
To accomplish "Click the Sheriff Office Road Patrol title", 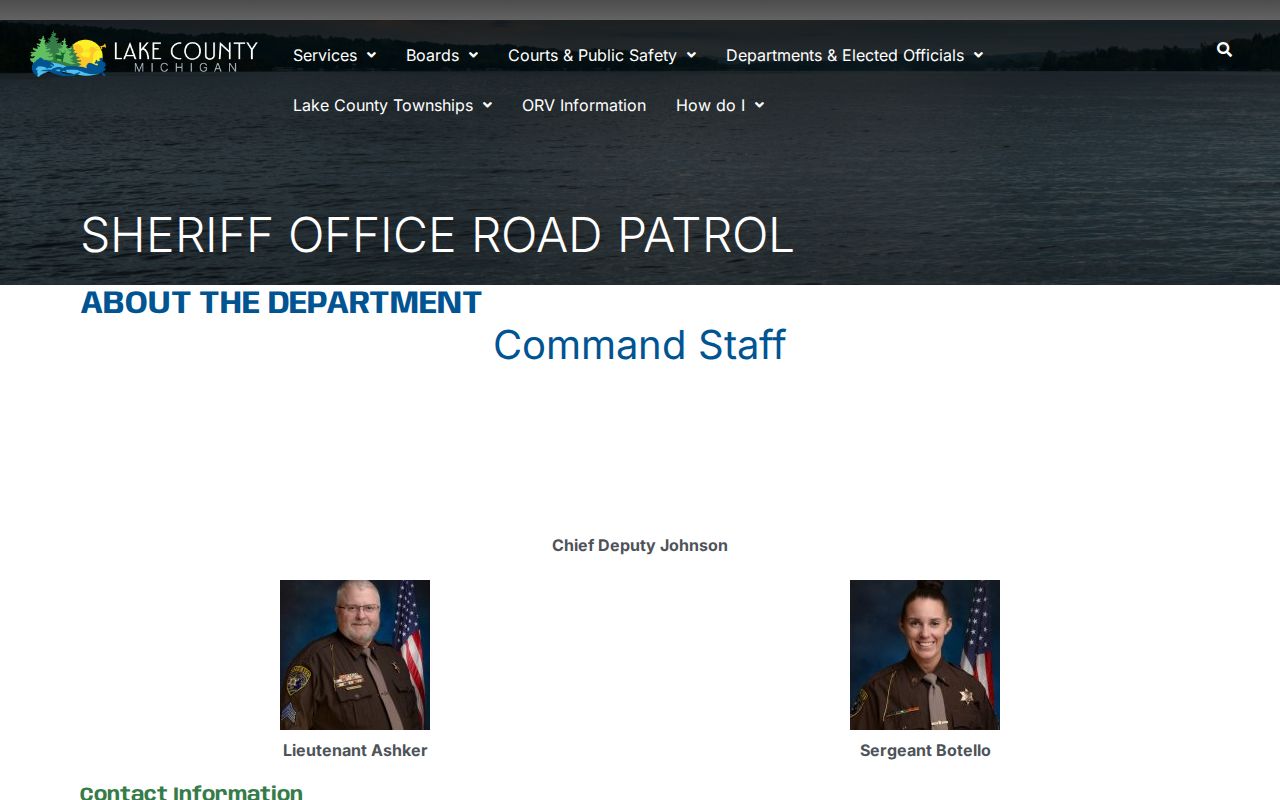I will pos(437,236).
